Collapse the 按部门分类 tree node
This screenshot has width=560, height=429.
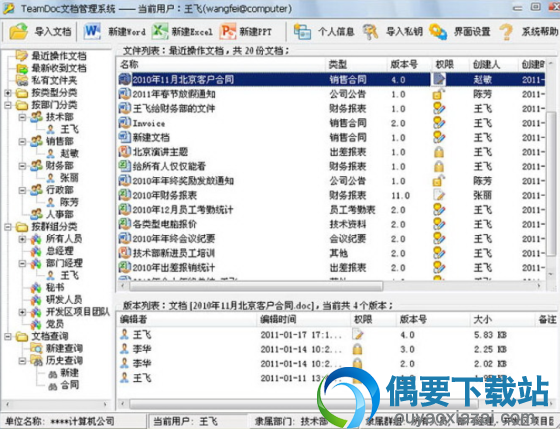point(8,105)
